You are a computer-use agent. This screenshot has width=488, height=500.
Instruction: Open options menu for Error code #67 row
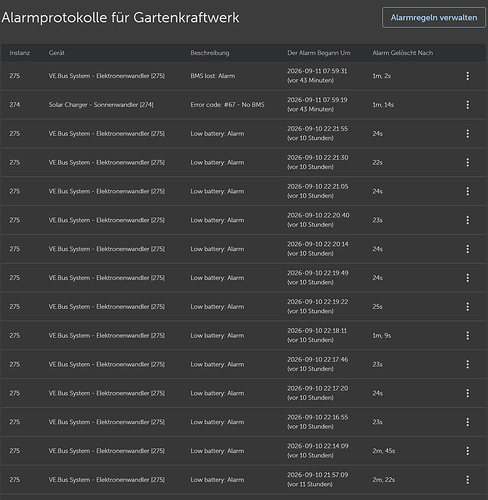point(468,105)
